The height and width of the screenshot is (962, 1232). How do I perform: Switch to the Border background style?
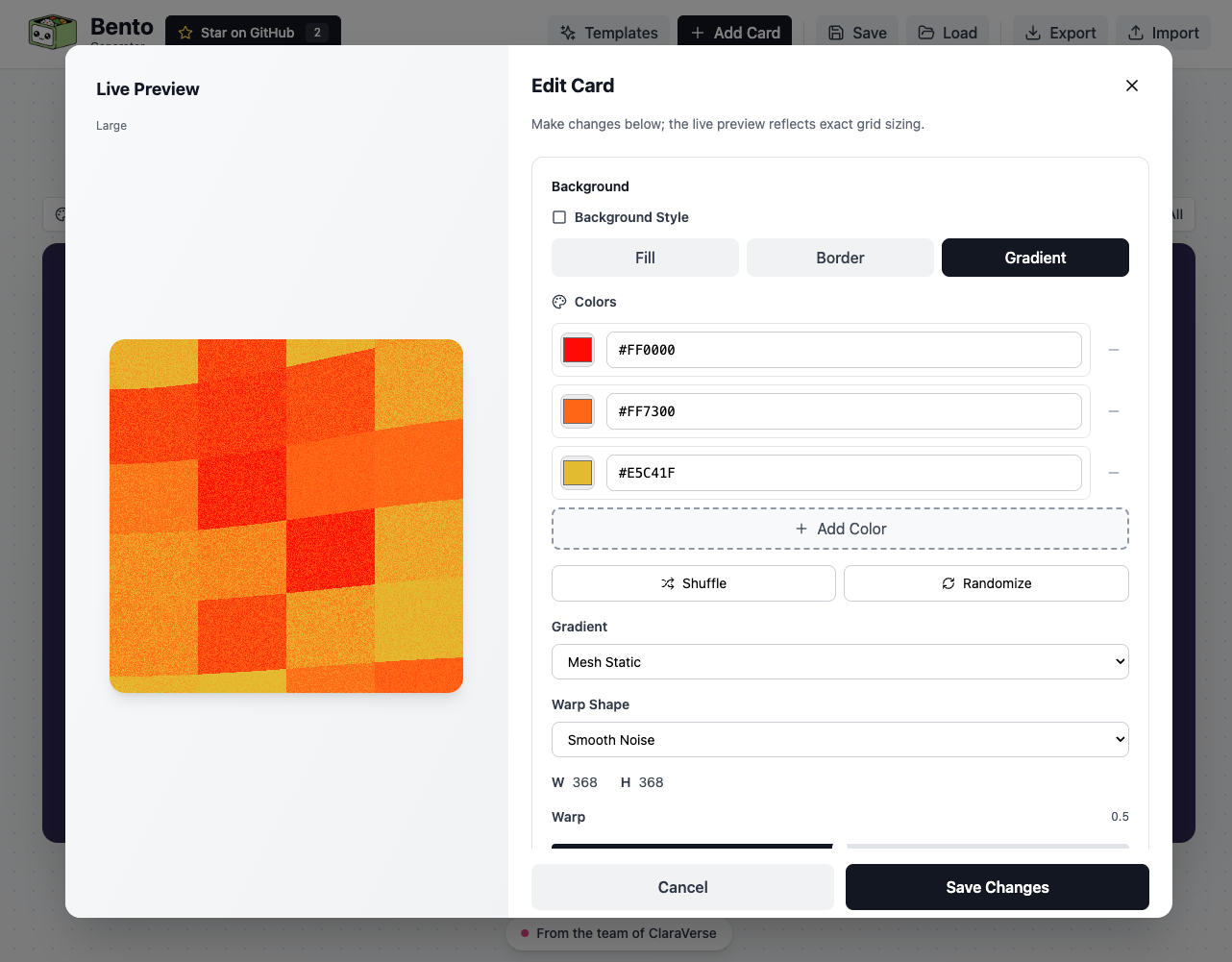[x=839, y=258]
